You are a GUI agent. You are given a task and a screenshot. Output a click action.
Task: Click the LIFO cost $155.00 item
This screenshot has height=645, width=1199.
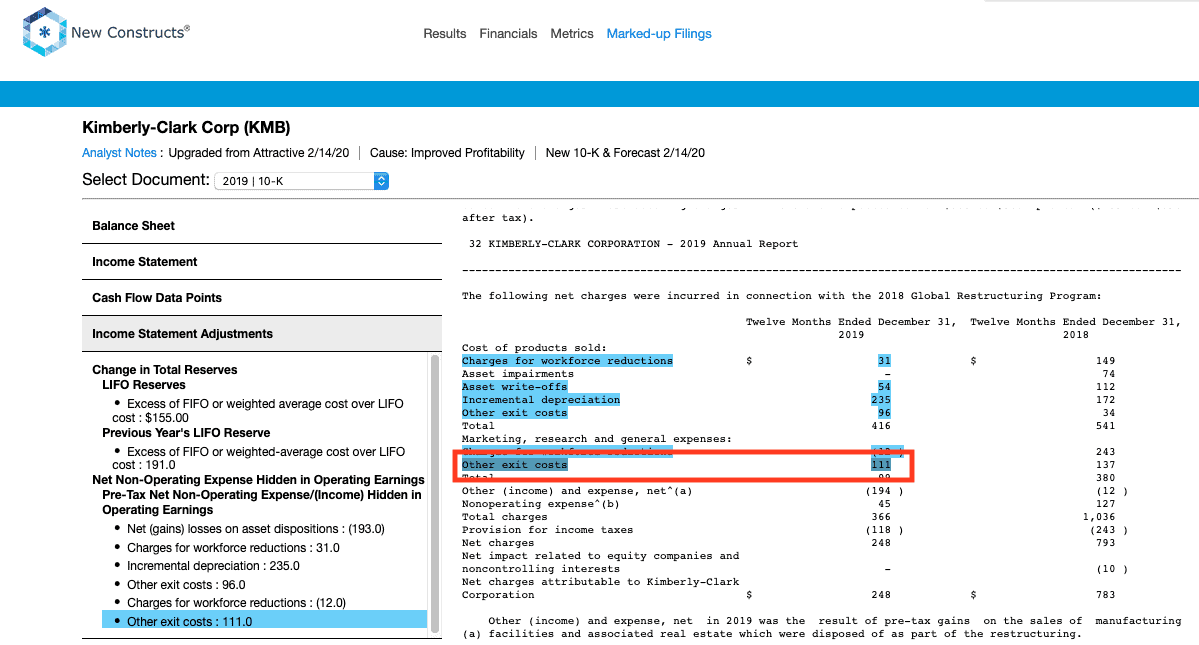258,410
